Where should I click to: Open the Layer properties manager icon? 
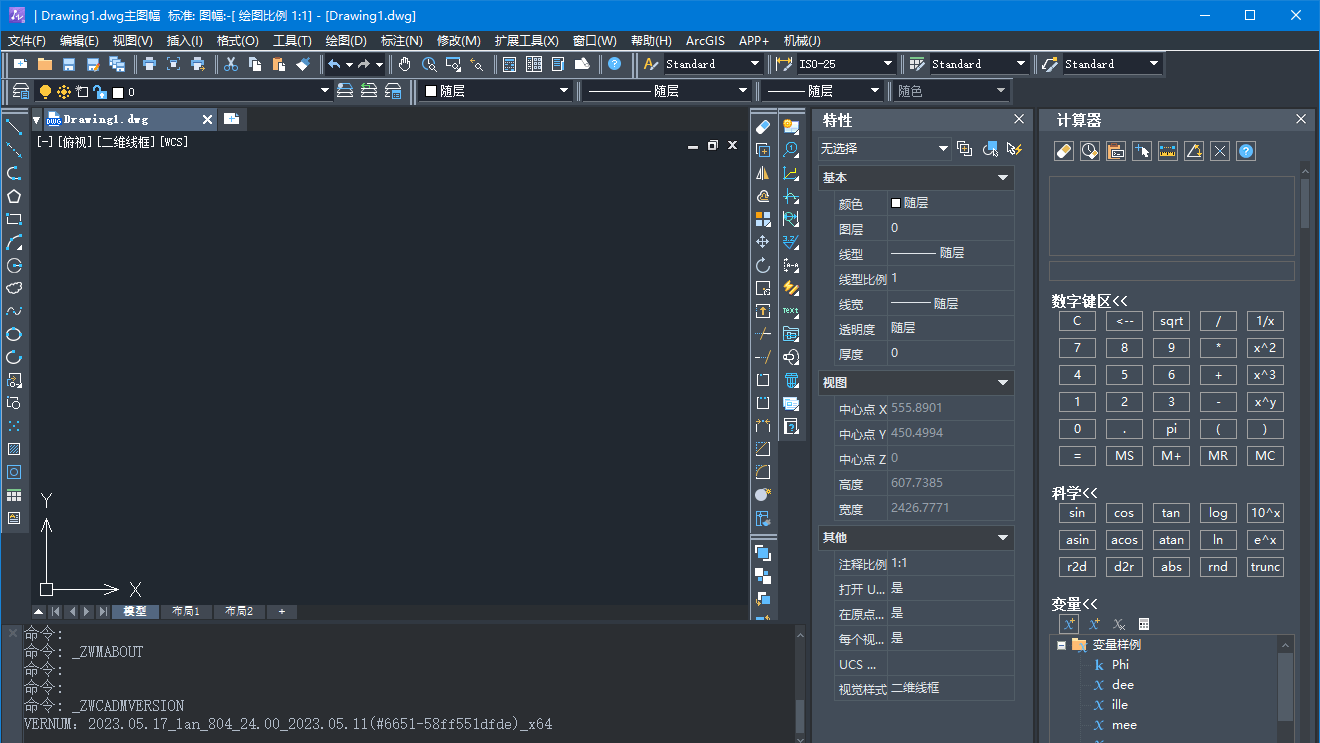[20, 91]
